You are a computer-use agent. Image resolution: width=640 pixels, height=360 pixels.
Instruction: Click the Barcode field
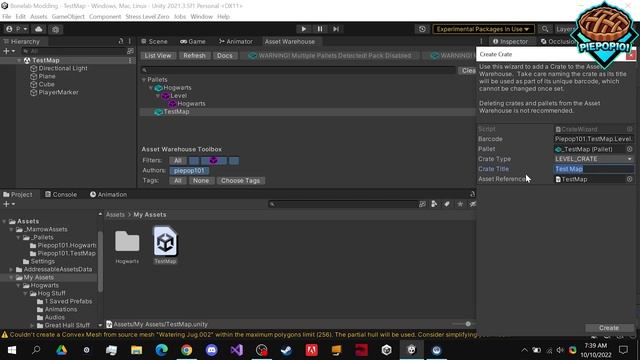(593, 139)
